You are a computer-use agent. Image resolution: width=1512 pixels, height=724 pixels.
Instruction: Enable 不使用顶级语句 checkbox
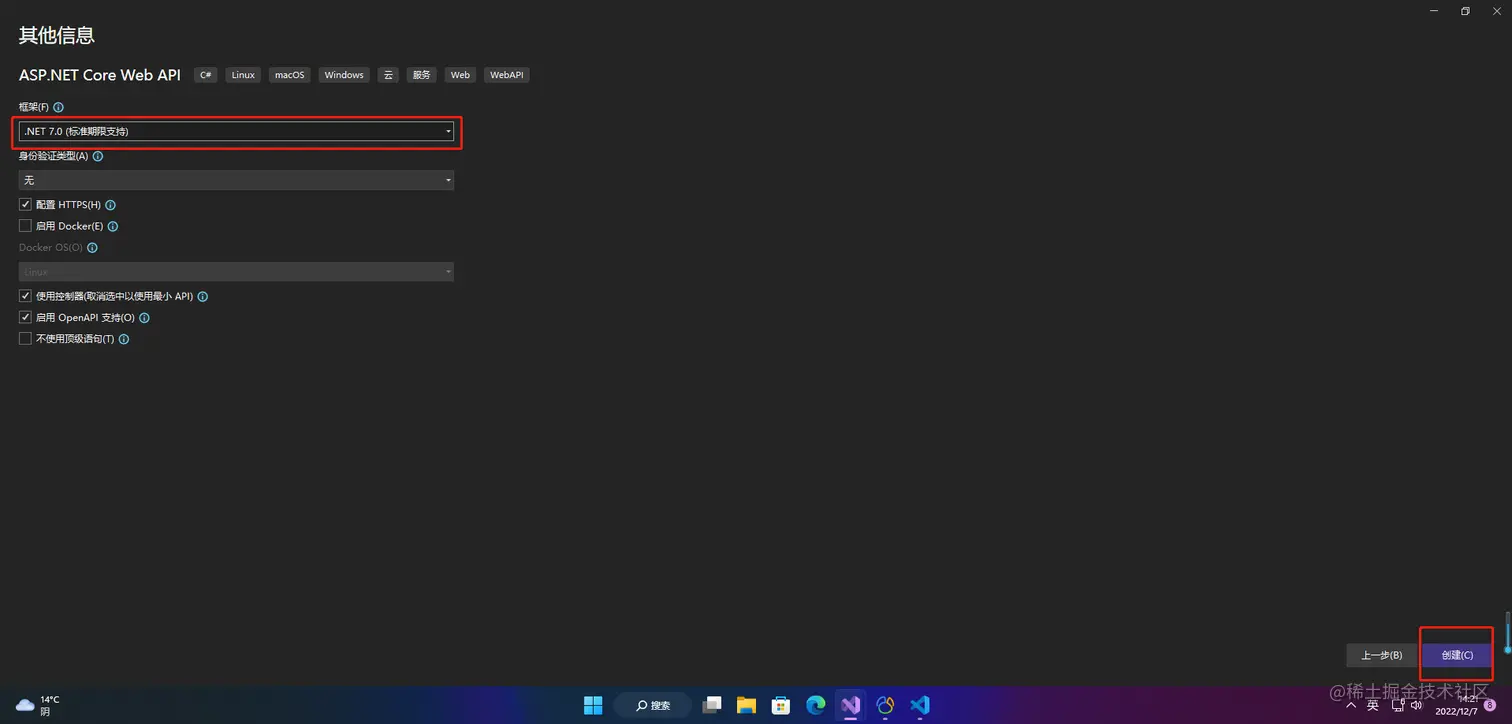click(26, 339)
